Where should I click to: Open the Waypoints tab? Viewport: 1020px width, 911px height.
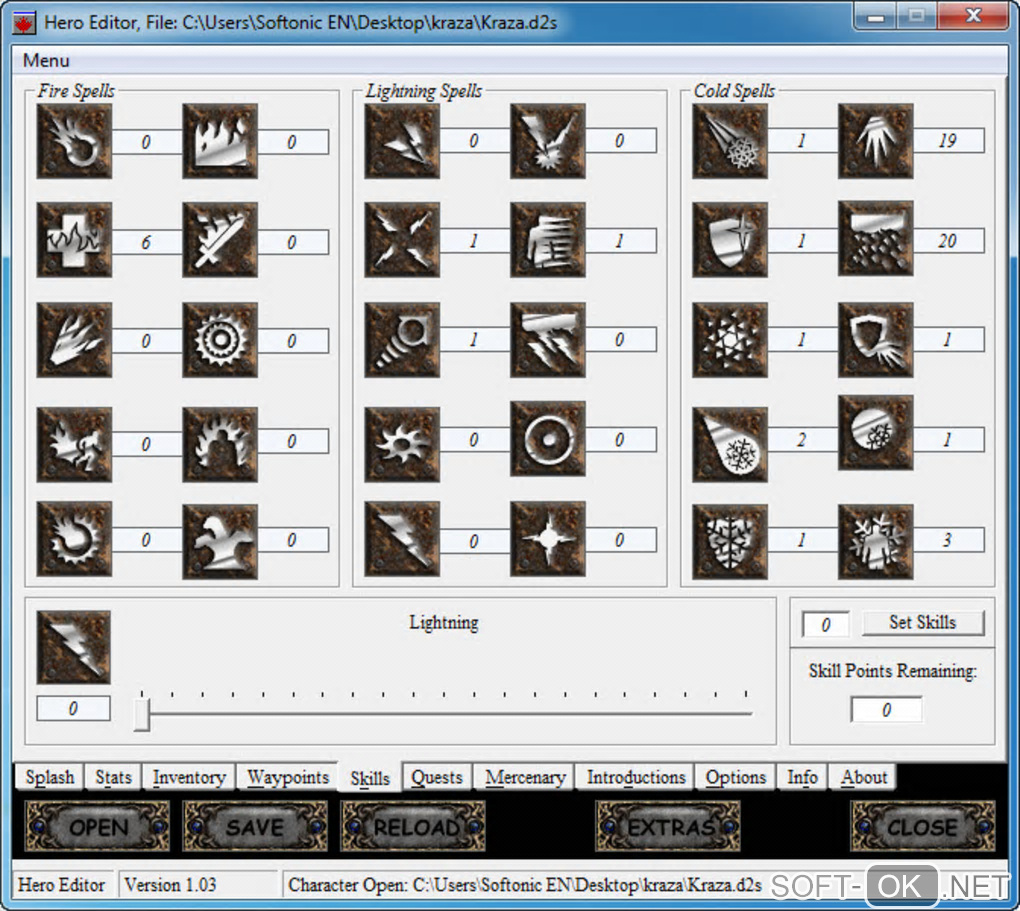click(288, 777)
